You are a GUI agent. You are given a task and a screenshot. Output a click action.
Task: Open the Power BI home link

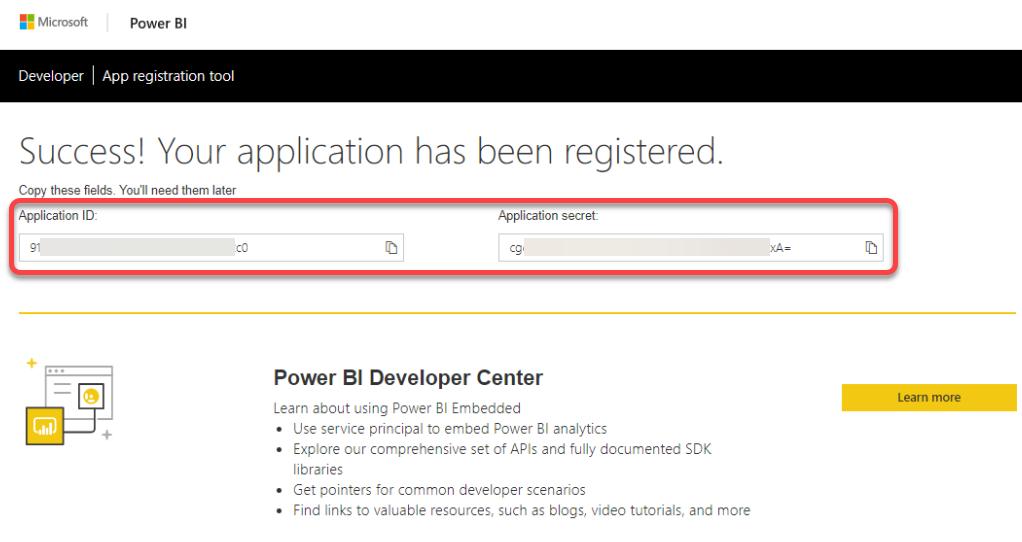(x=158, y=23)
